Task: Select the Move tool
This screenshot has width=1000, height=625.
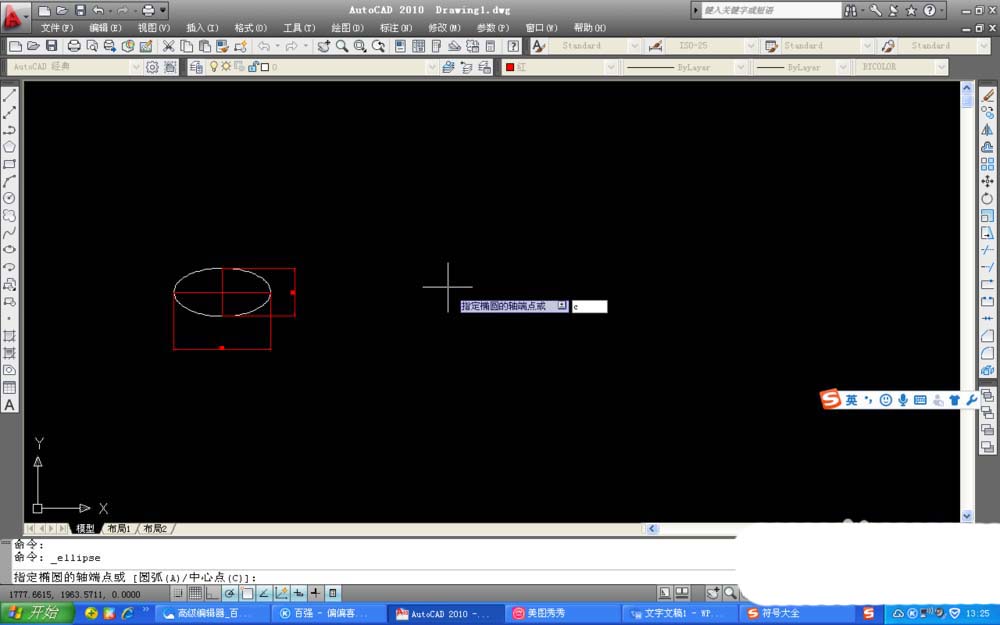Action: click(x=987, y=181)
